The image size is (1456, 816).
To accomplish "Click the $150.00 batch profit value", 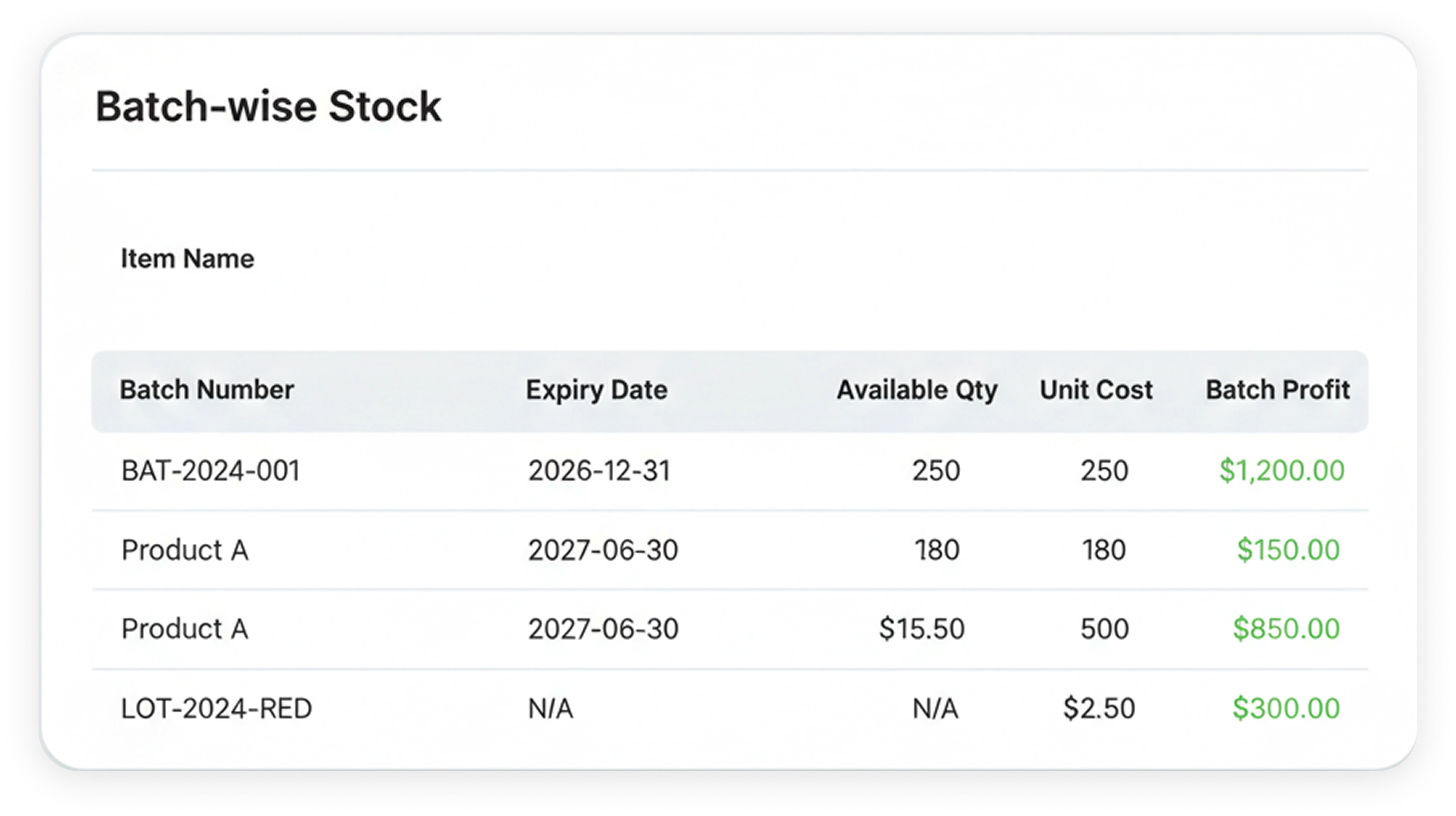I will click(x=1289, y=550).
